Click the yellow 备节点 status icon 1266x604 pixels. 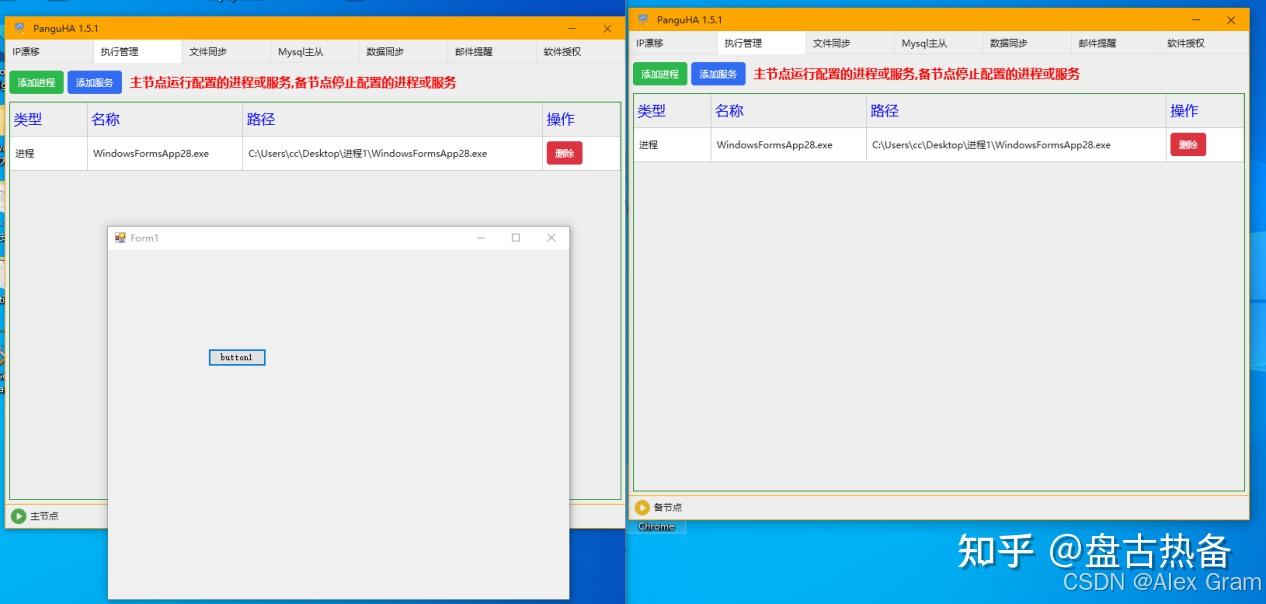[642, 507]
